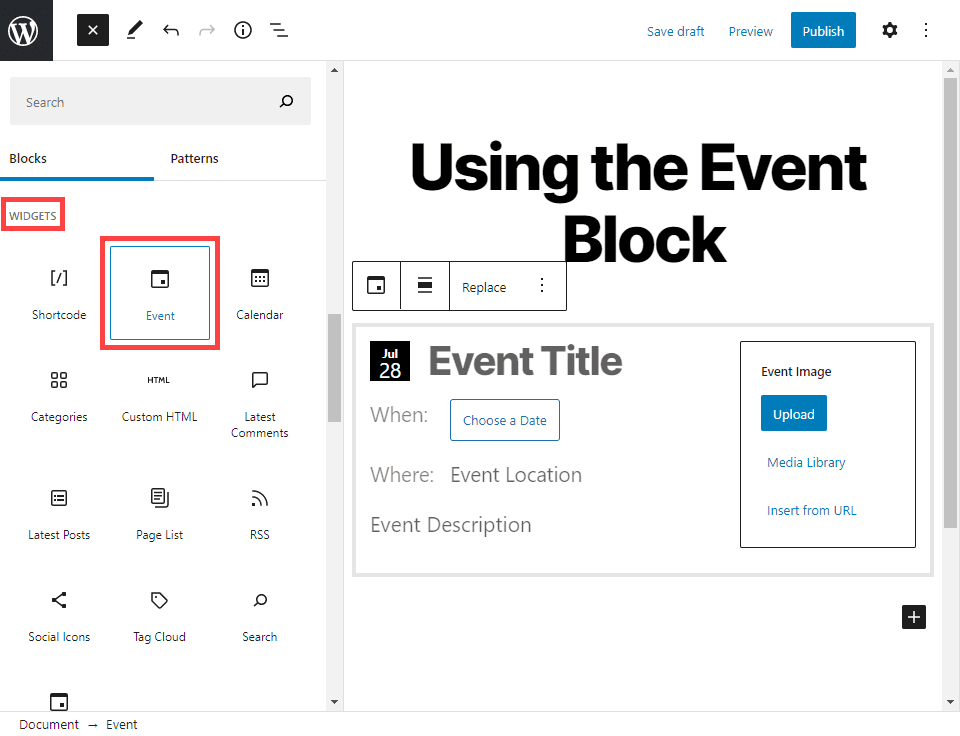
Task: Toggle the Document Overview panel
Action: click(x=278, y=30)
